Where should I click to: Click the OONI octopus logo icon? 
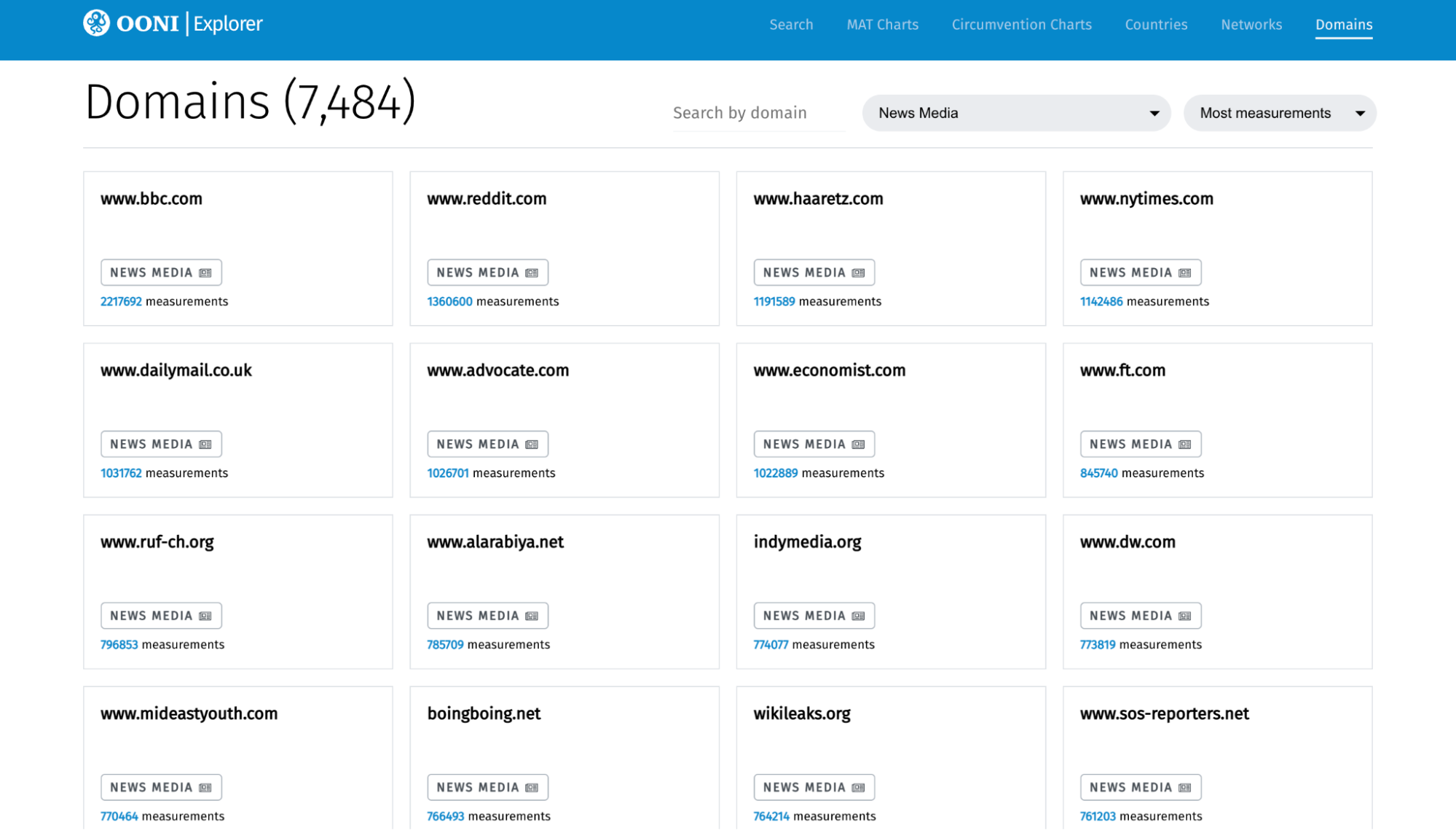96,23
